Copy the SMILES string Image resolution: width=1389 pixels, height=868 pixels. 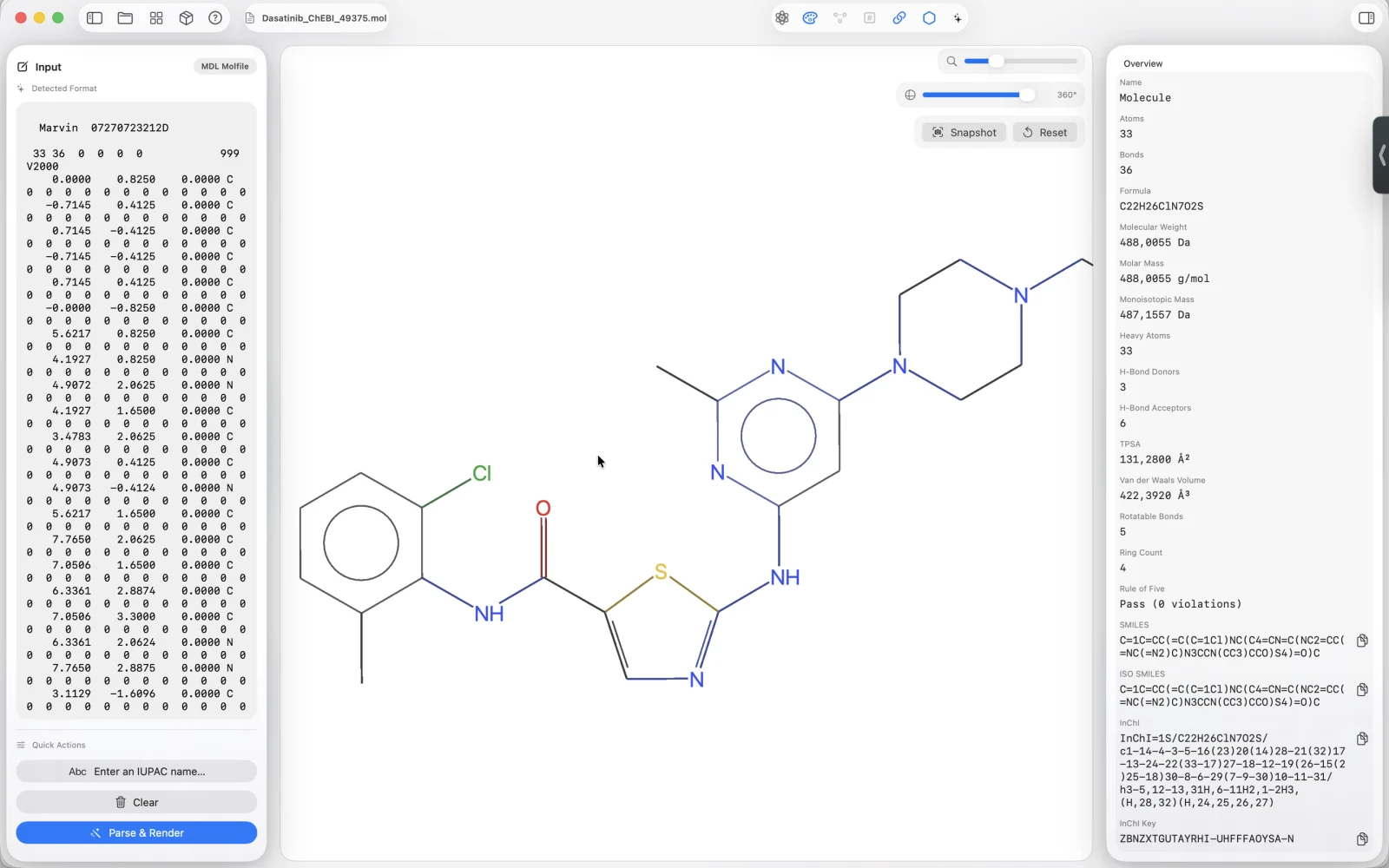tap(1362, 641)
